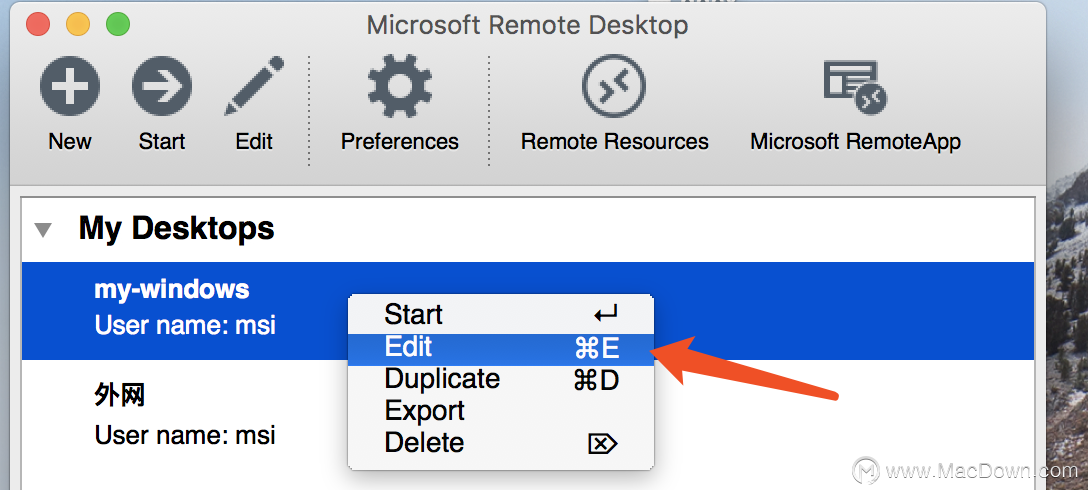Click the Microsoft RemoteApp text label
Viewport: 1088px width, 490px height.
click(856, 142)
